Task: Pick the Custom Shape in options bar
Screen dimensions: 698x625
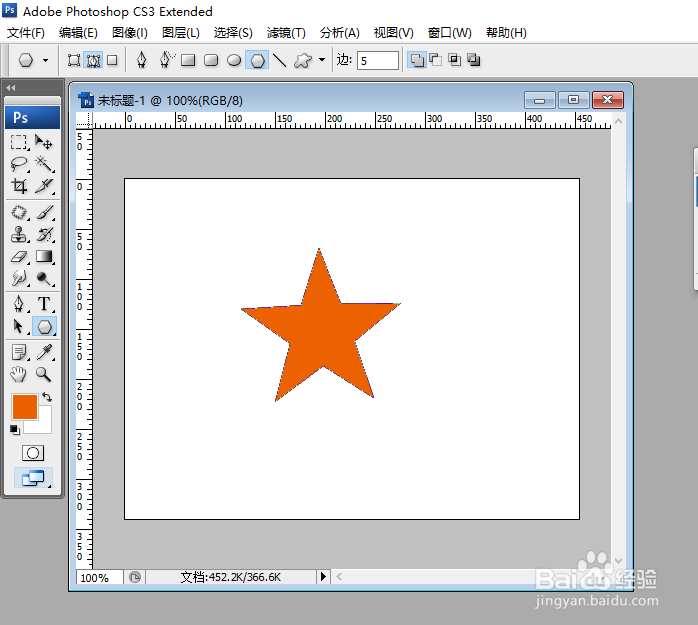Action: [303, 60]
